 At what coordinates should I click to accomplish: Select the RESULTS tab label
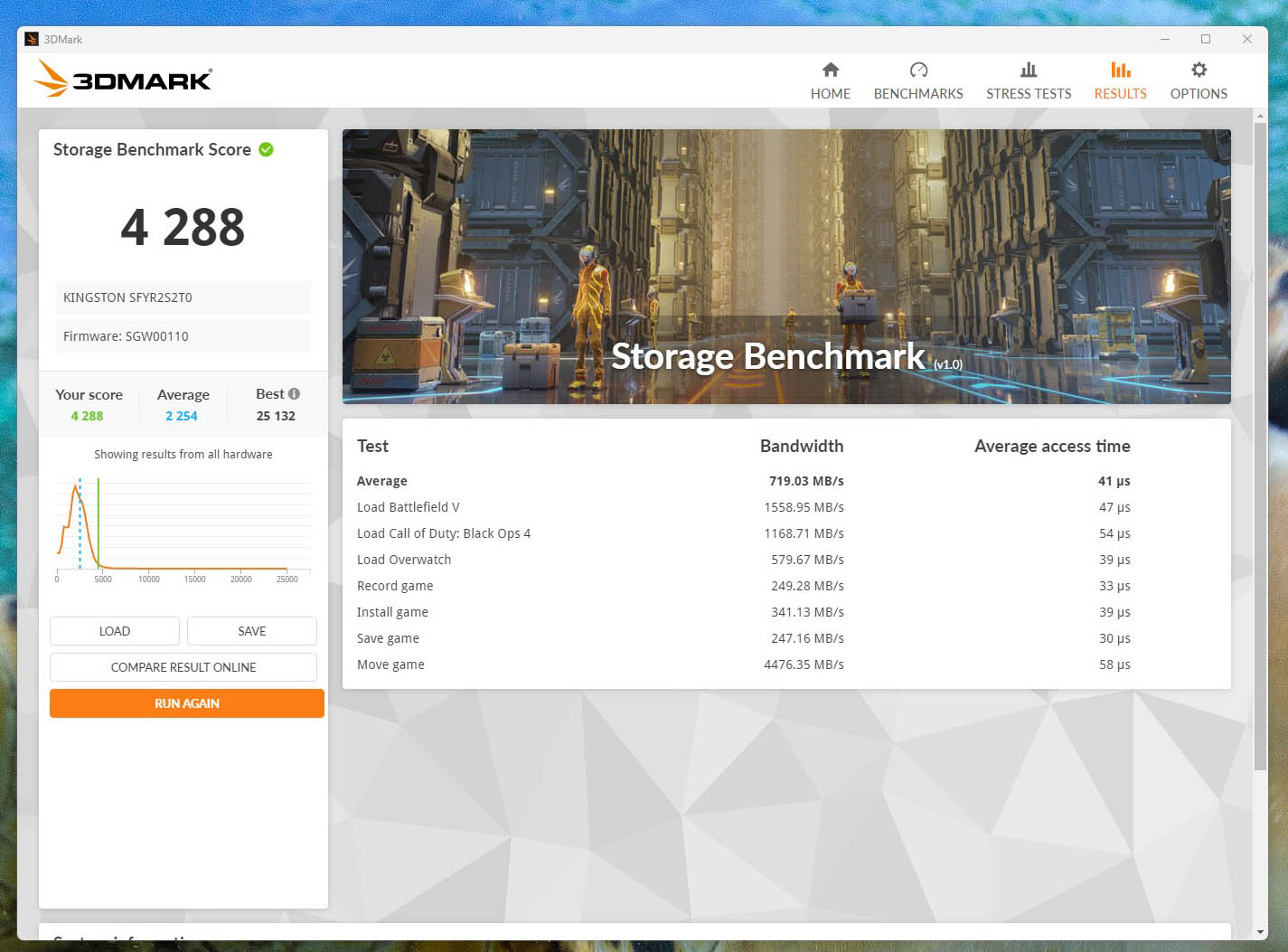coord(1121,93)
